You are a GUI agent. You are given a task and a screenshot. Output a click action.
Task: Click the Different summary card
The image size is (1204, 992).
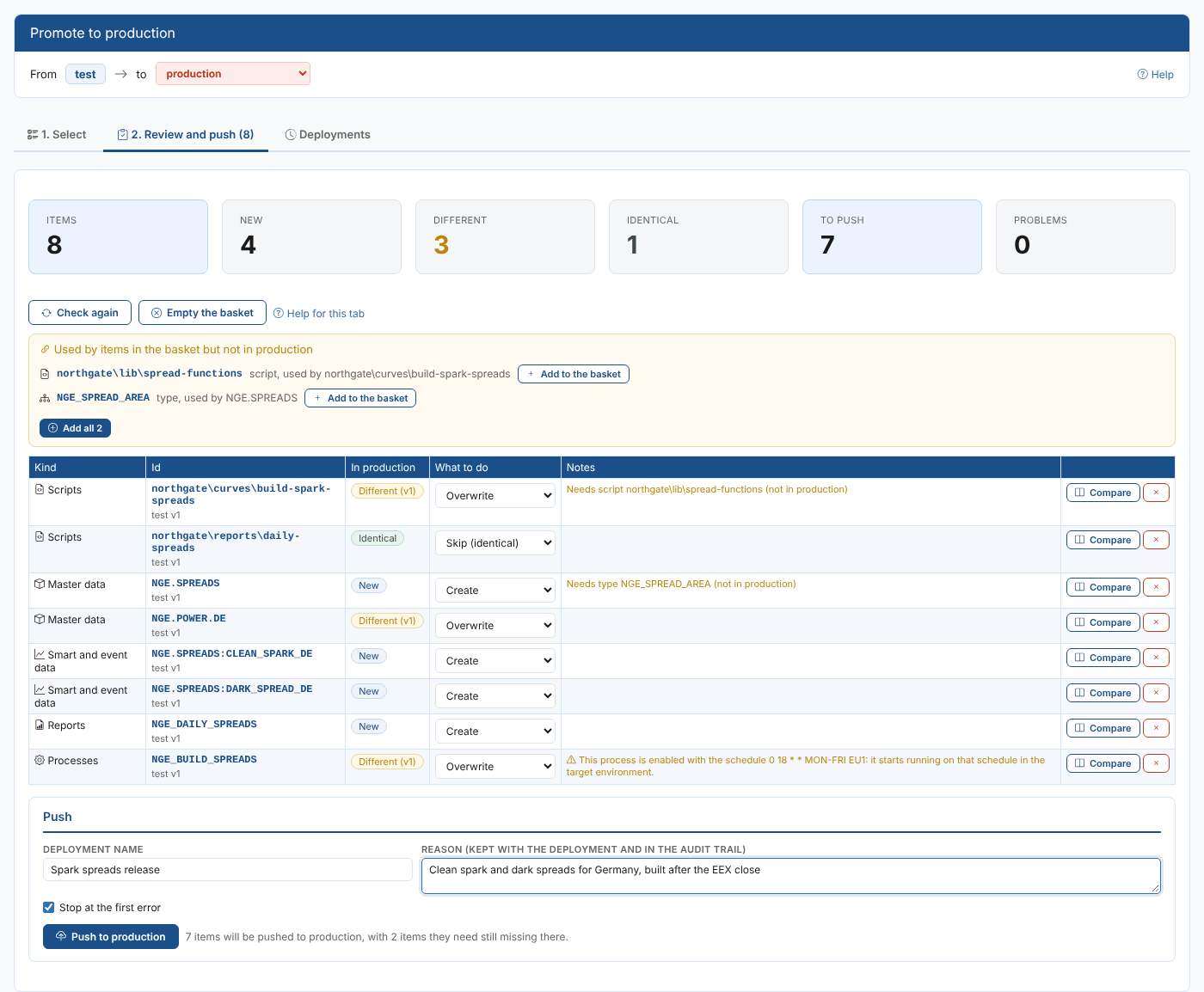point(505,237)
